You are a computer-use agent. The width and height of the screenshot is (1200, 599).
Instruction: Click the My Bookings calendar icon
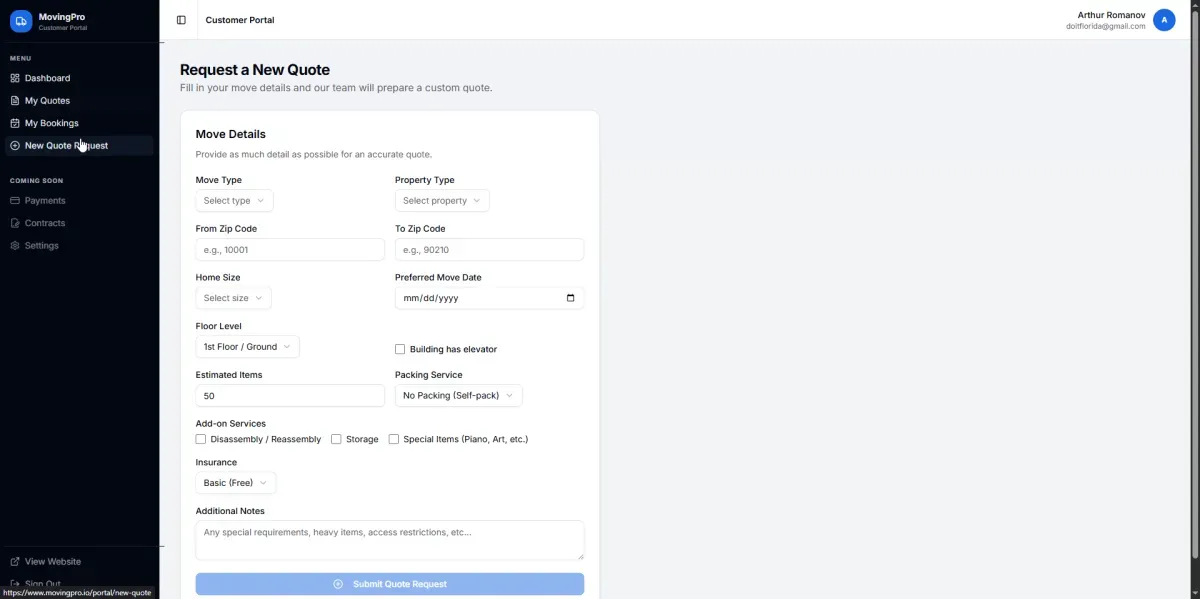coord(15,123)
